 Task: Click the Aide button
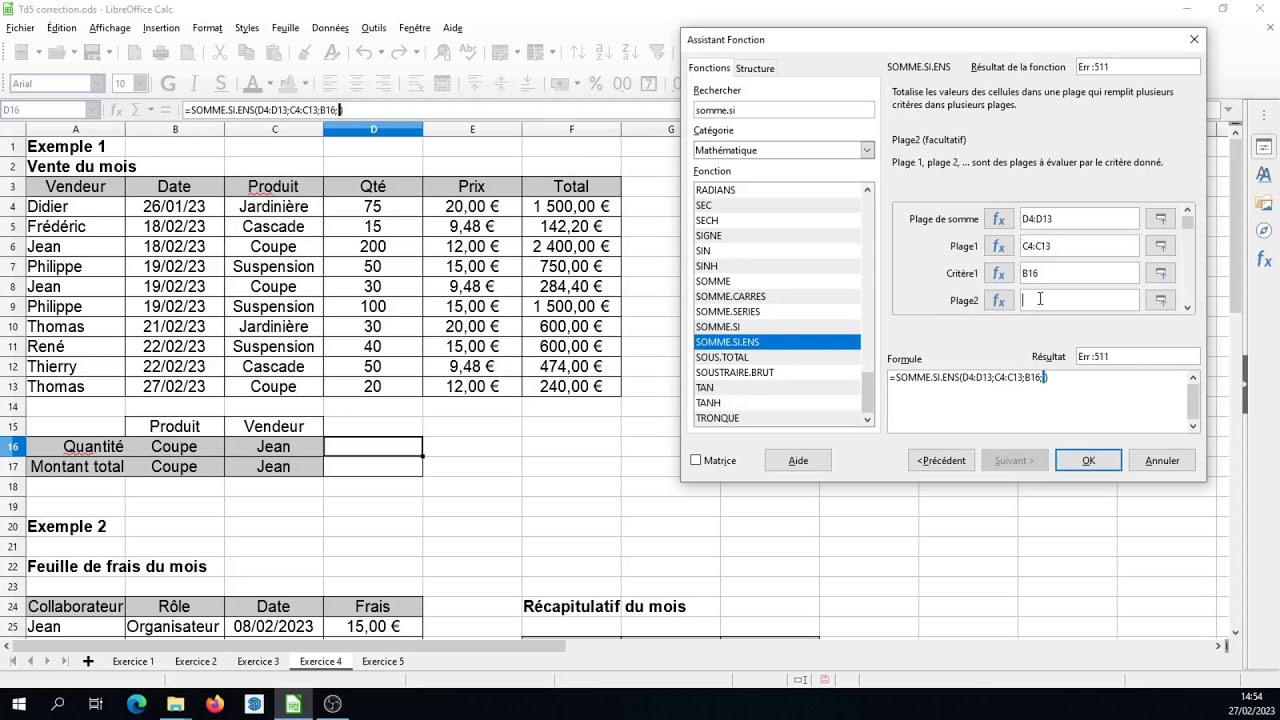pos(798,461)
